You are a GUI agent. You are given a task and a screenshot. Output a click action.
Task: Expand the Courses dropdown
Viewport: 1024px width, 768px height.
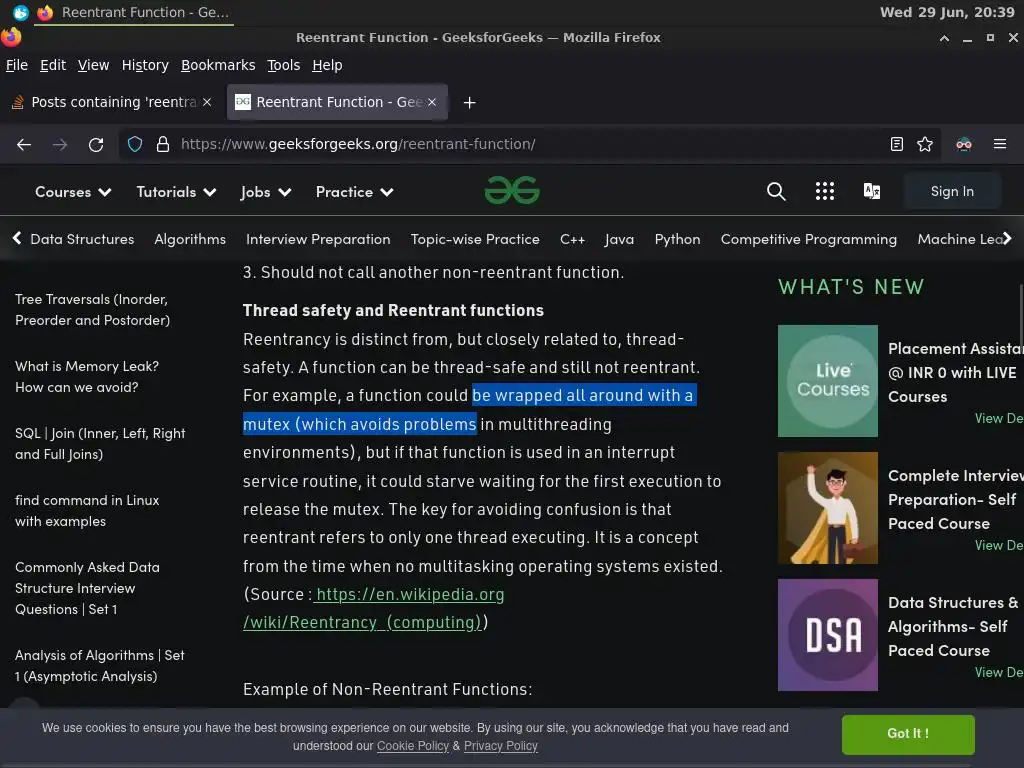coord(73,192)
